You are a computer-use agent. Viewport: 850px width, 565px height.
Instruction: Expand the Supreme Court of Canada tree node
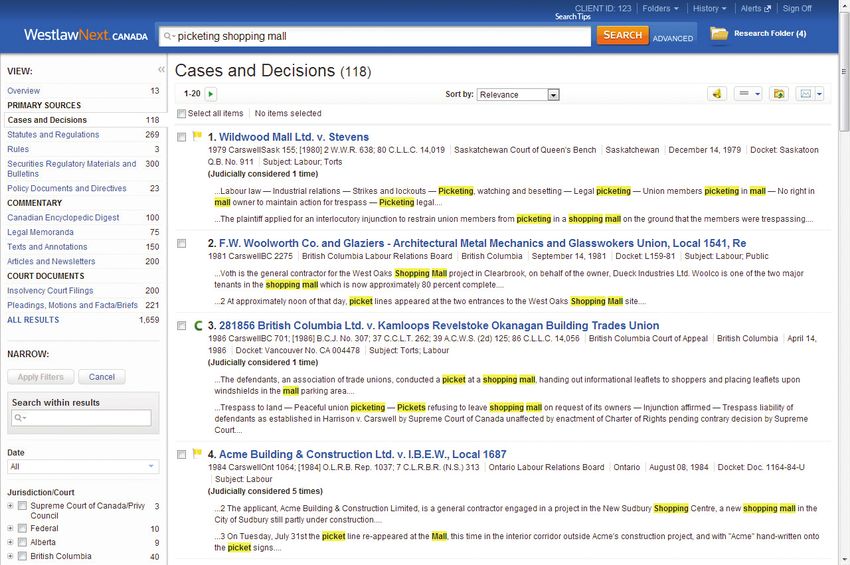tap(10, 506)
